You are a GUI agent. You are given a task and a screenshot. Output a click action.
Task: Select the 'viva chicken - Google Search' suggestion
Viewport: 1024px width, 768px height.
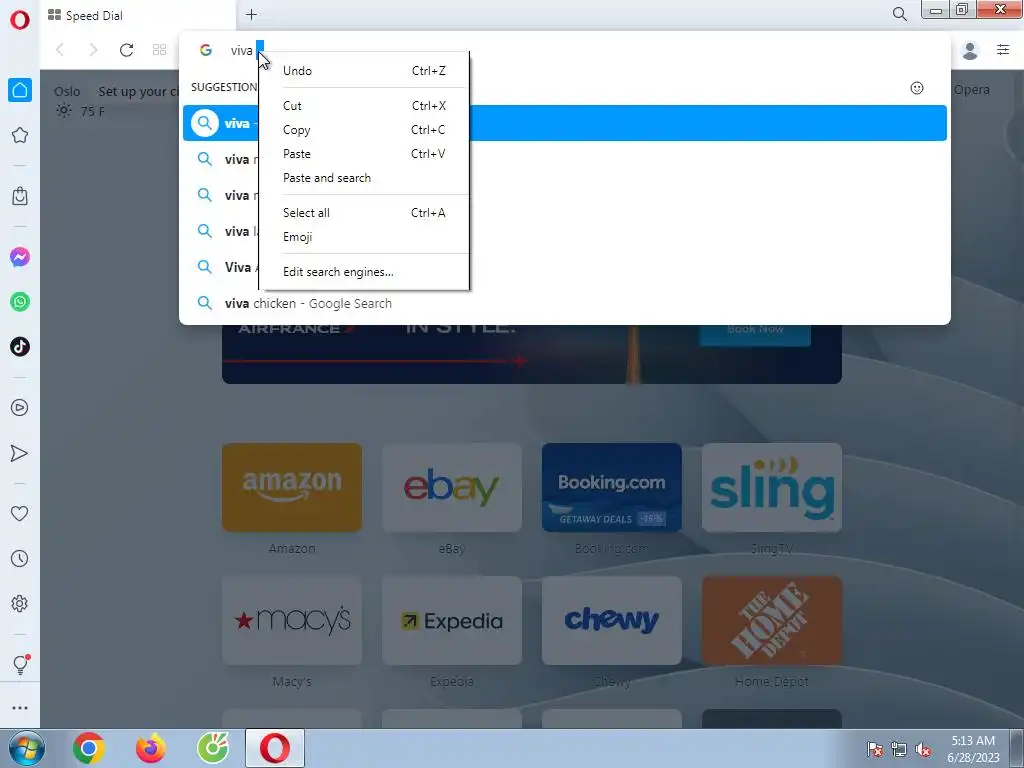coord(565,303)
